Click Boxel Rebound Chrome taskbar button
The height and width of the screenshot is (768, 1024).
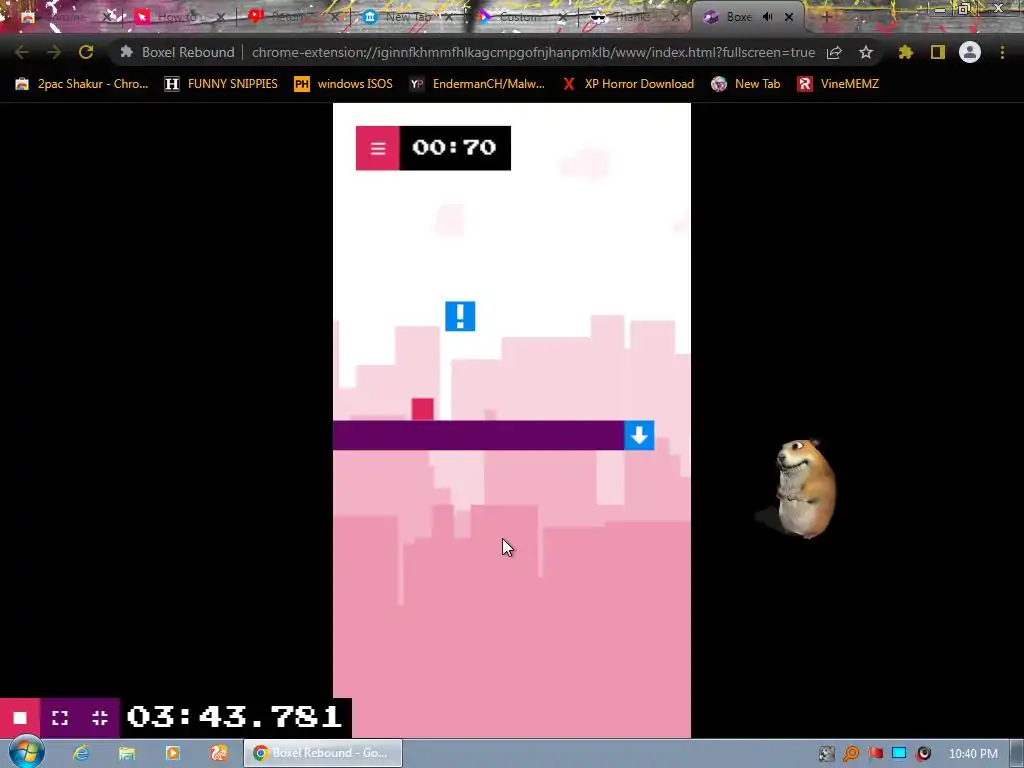[323, 753]
